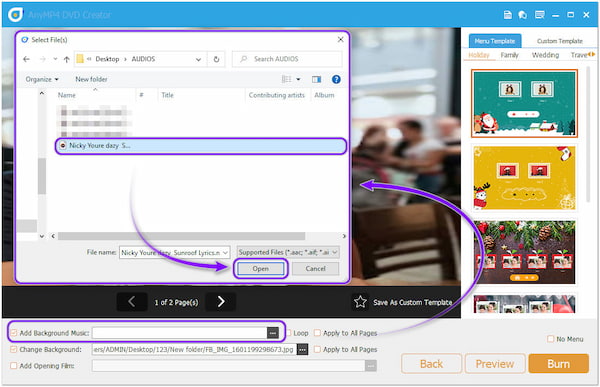
Task: Click the navigation pane vertical scrollbar
Action: (x=42, y=176)
